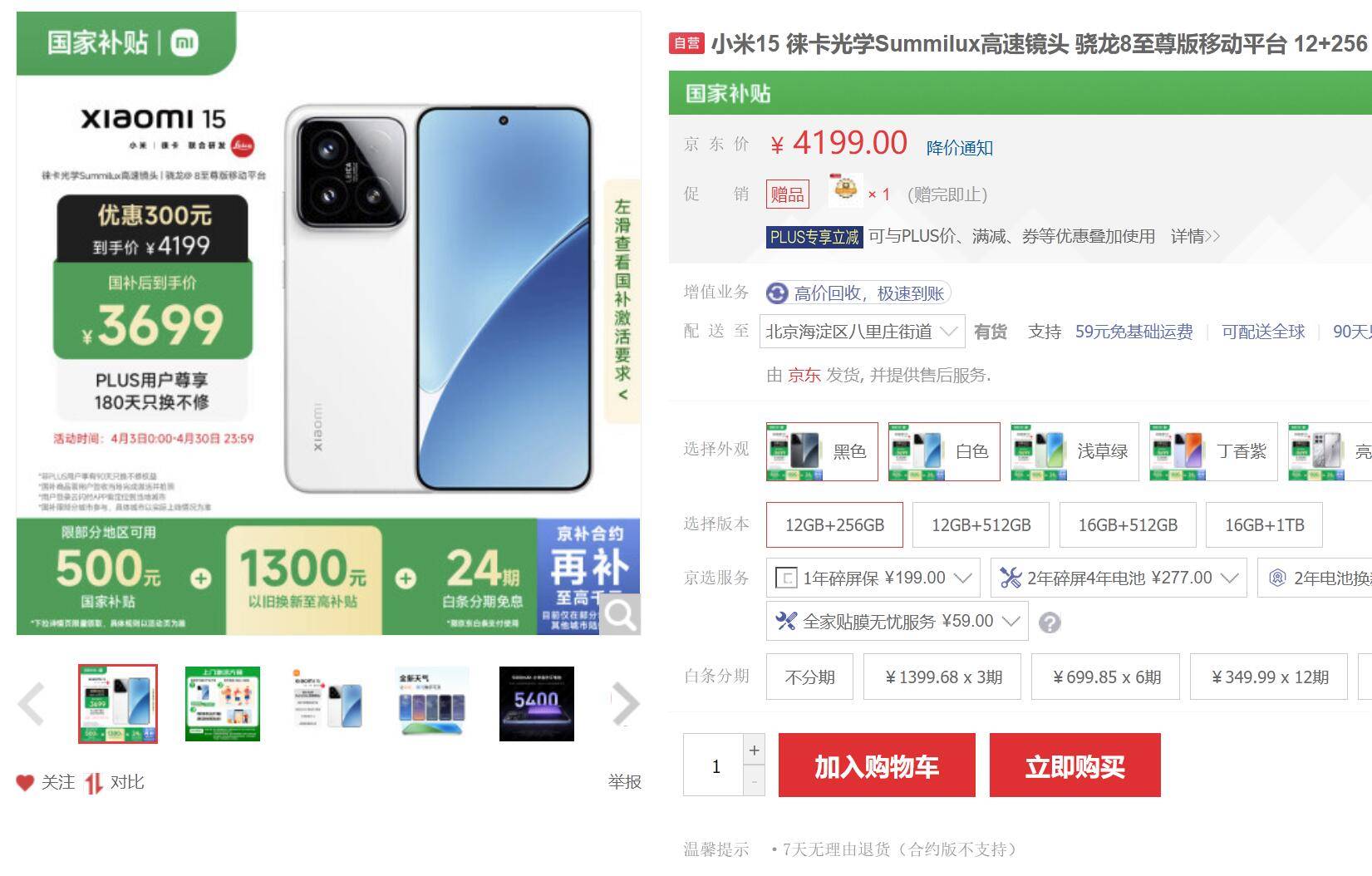This screenshot has width=1372, height=876.
Task: Choose the 不分期 installment option
Action: pyautogui.click(x=809, y=677)
